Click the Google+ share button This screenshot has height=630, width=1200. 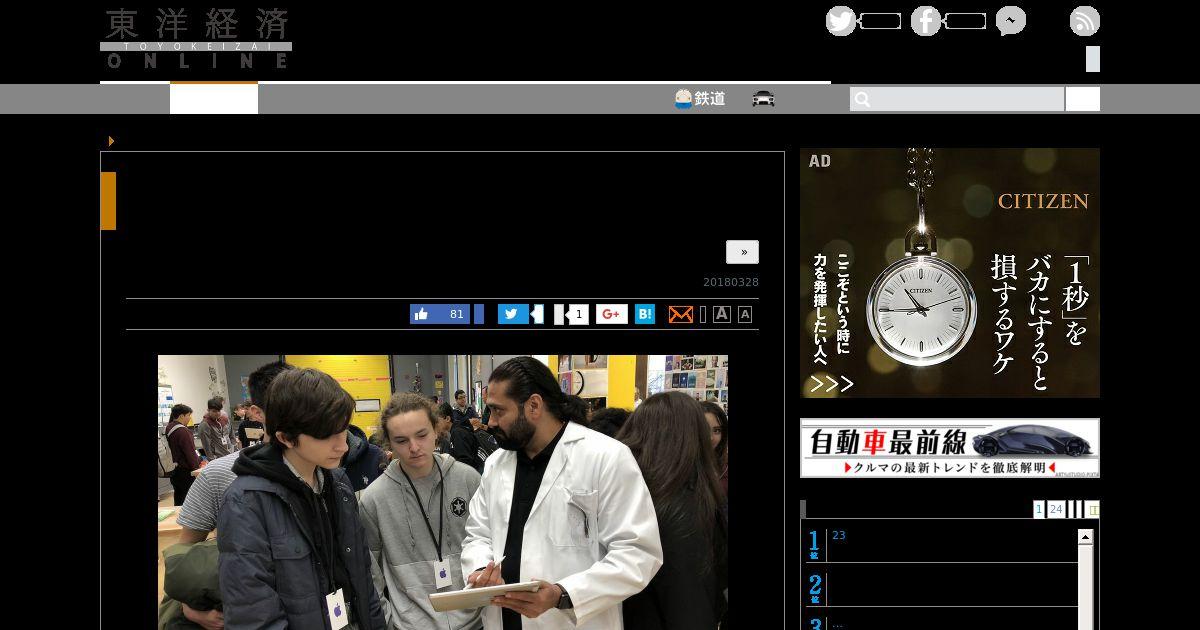pos(612,314)
